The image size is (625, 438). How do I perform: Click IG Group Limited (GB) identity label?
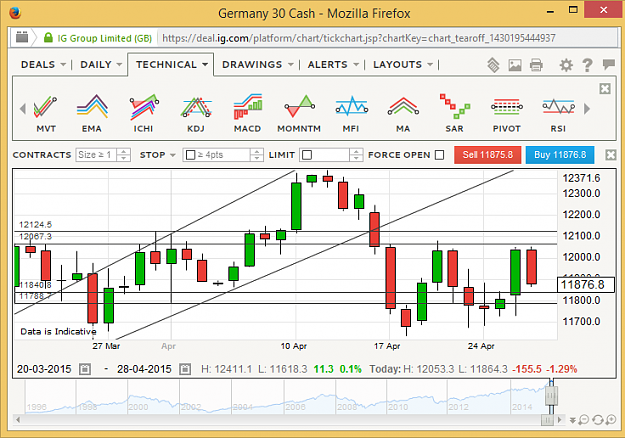tap(104, 38)
